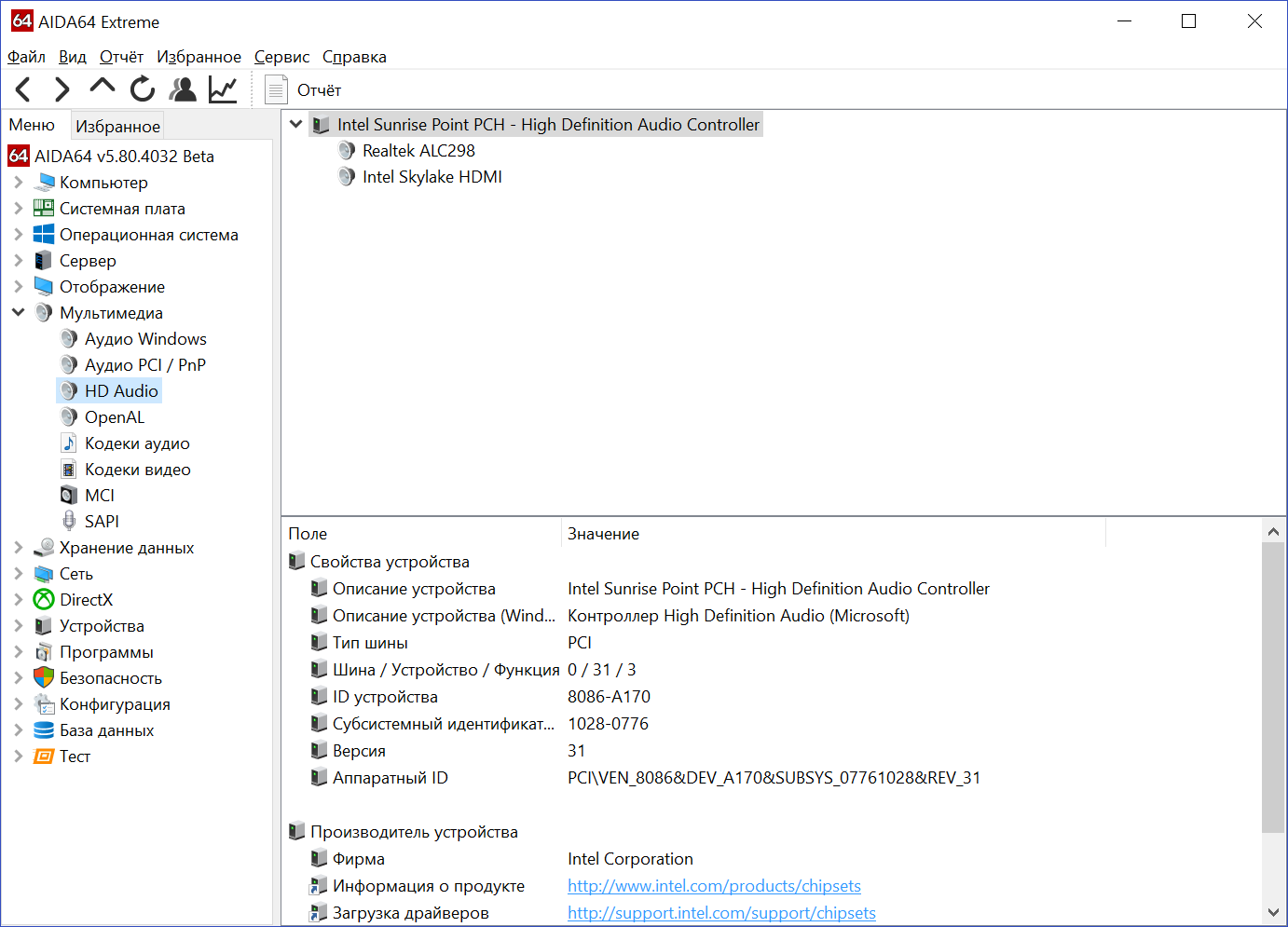Click the Свойства устройства group header
This screenshot has height=927, width=1288.
tap(390, 562)
